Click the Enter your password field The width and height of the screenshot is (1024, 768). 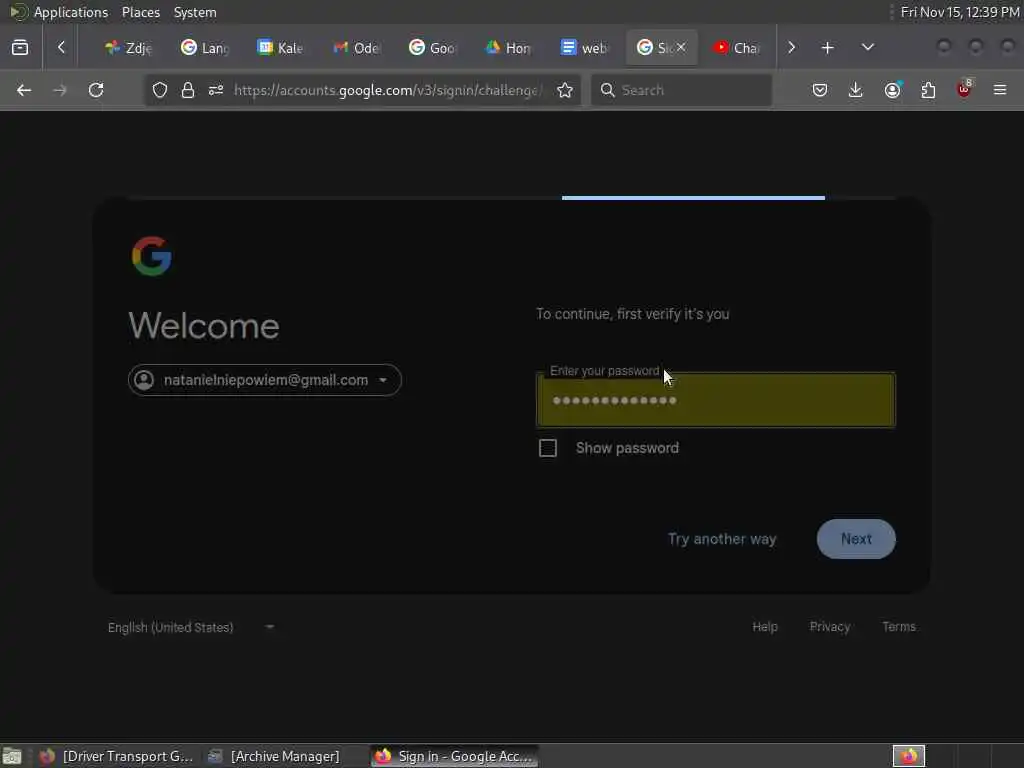(716, 400)
